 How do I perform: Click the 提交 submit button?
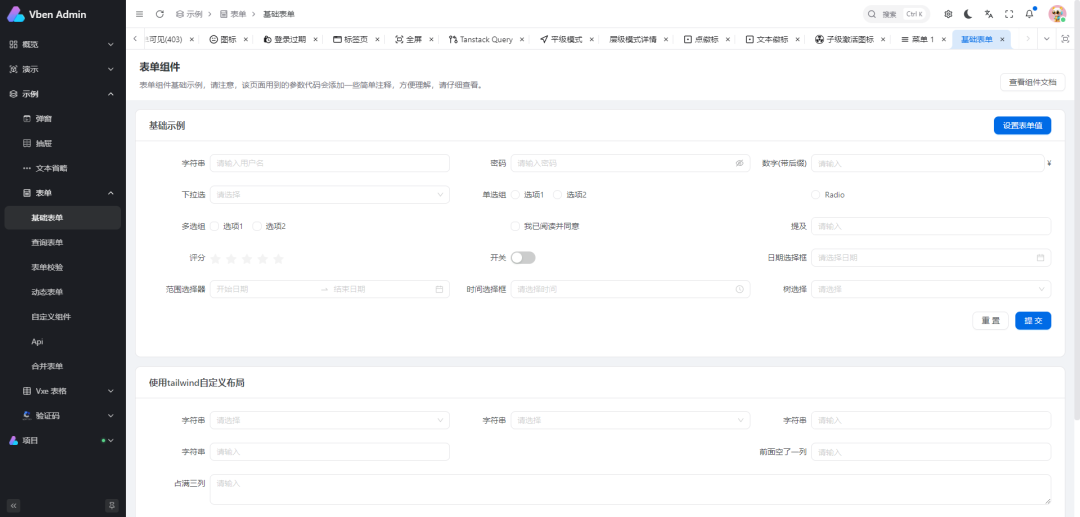[x=1032, y=321]
